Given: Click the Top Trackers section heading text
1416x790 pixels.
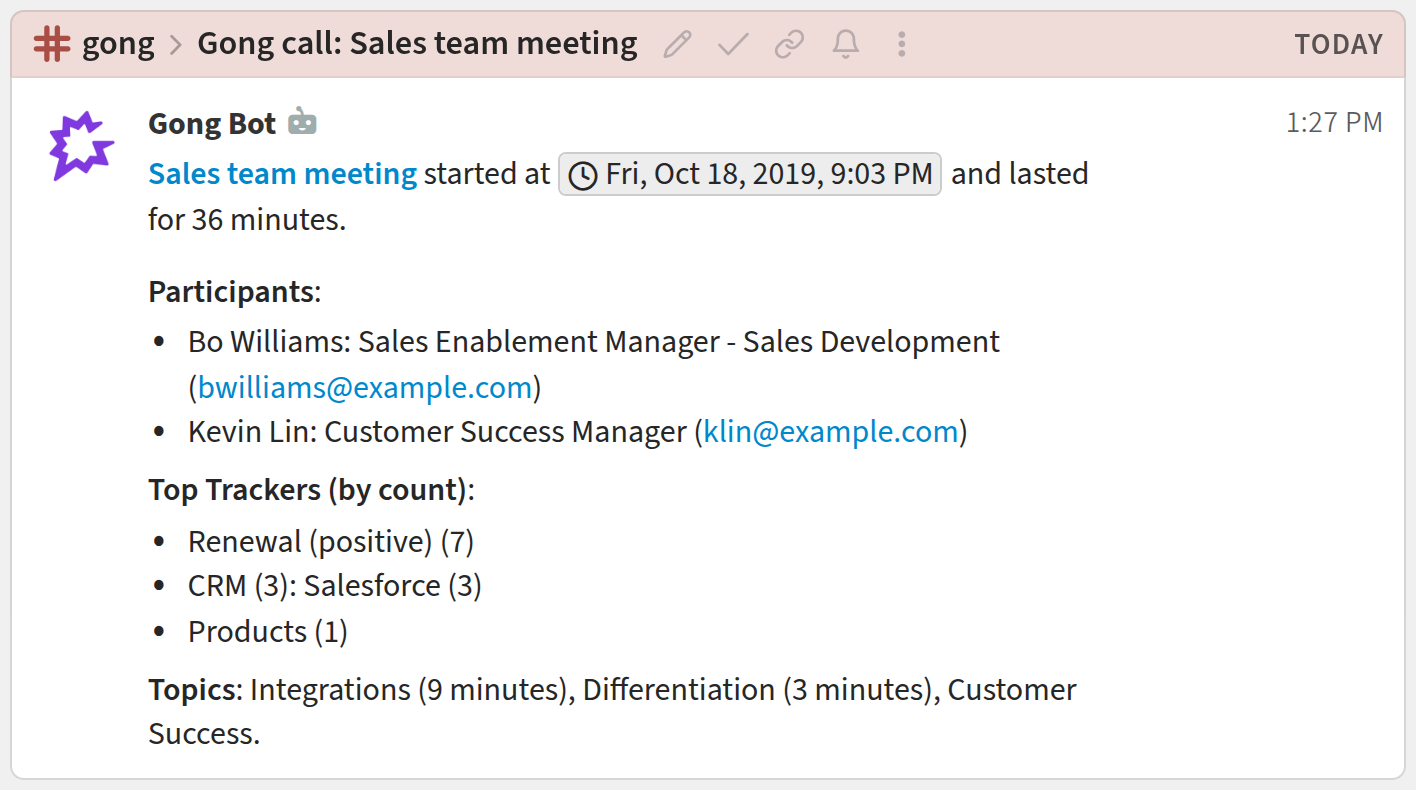Looking at the screenshot, I should tap(309, 490).
